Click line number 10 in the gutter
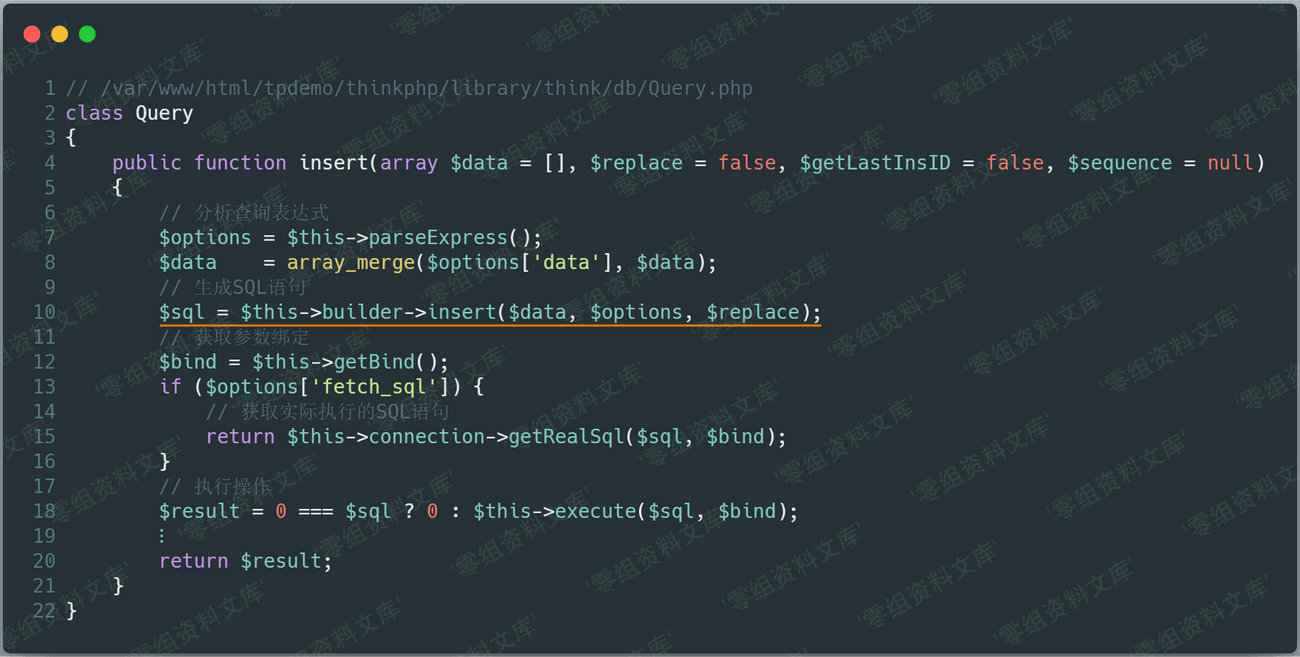 point(44,313)
